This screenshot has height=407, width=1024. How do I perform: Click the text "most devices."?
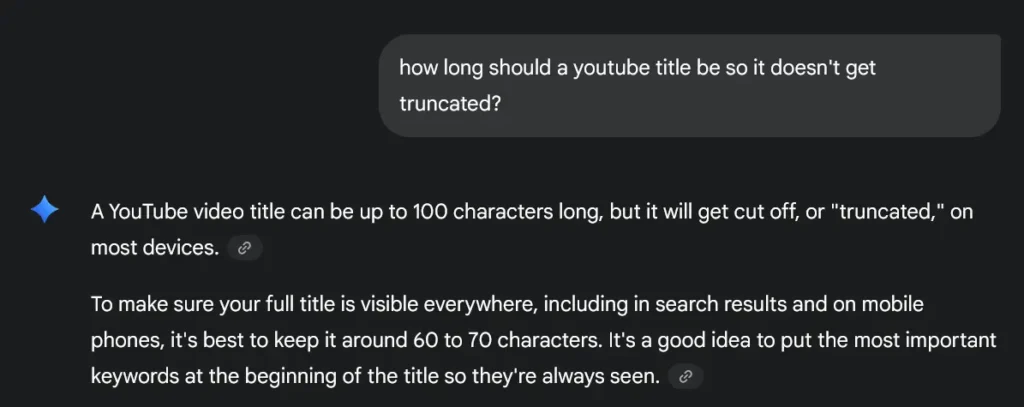155,248
